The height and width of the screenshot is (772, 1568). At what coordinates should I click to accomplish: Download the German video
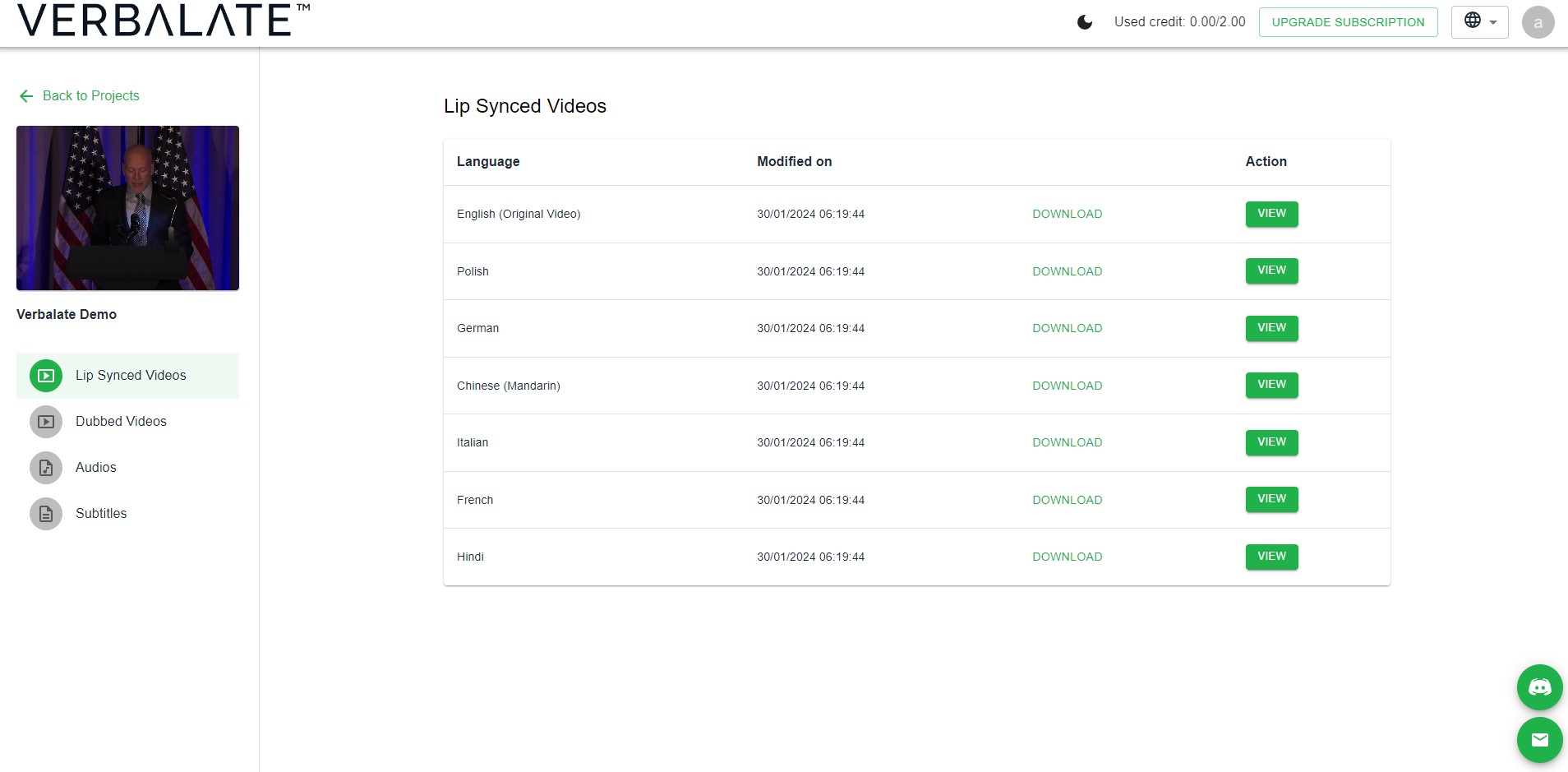(x=1067, y=328)
